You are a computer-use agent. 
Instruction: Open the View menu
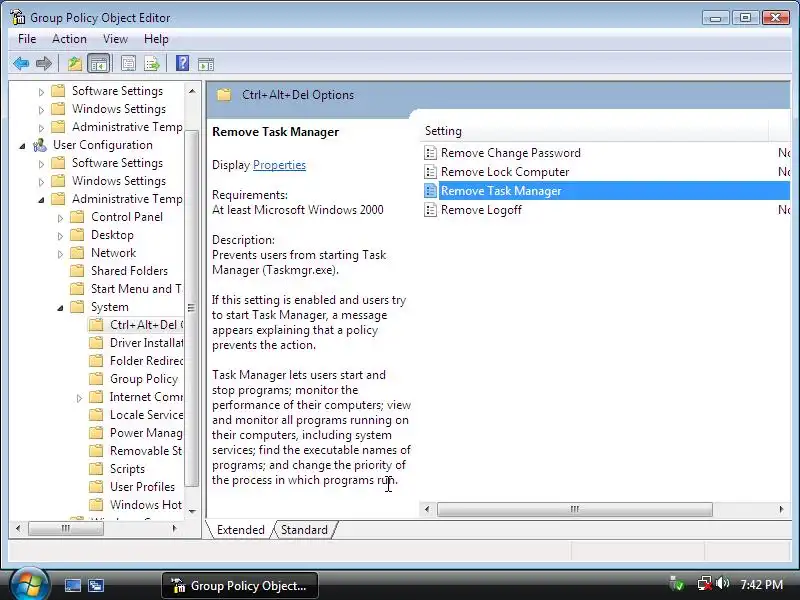115,39
